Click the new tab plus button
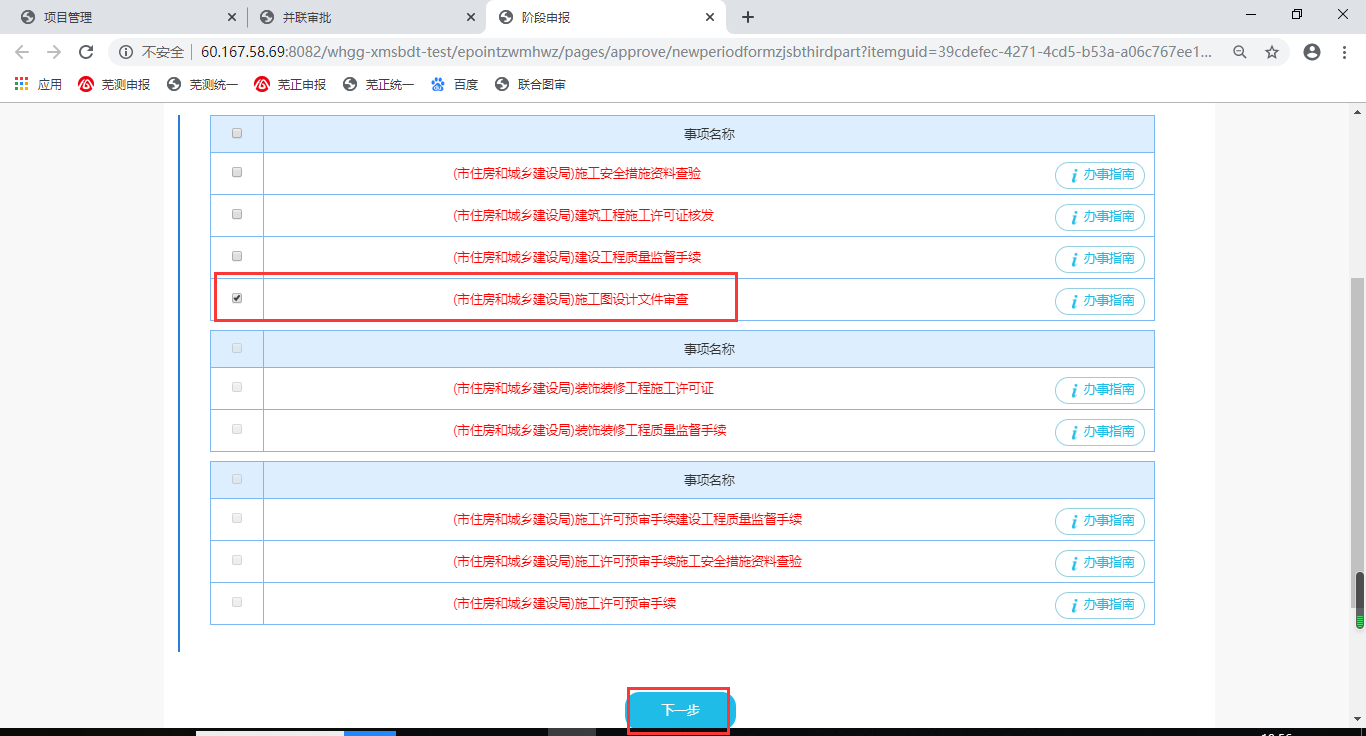 (748, 17)
